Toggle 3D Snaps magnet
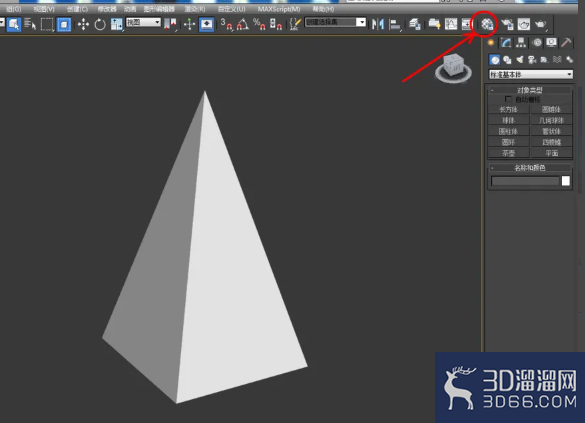This screenshot has height=423, width=585. (x=226, y=25)
